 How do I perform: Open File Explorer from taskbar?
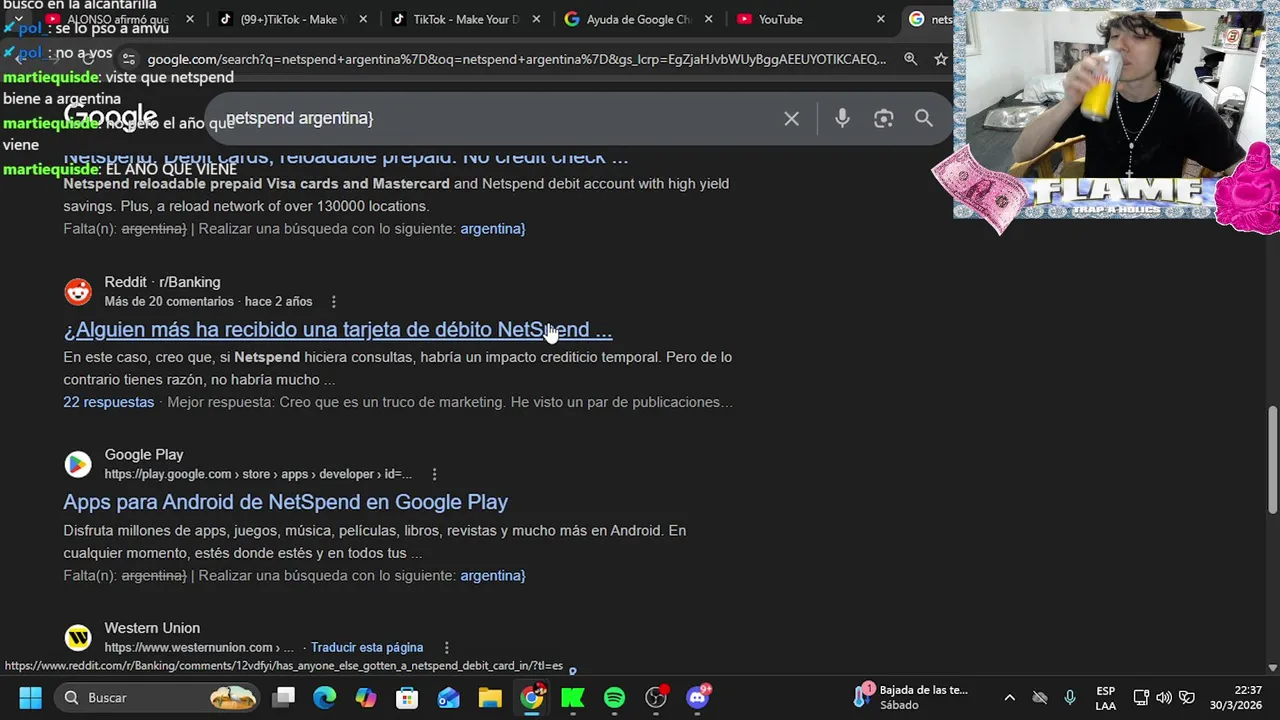pyautogui.click(x=489, y=697)
